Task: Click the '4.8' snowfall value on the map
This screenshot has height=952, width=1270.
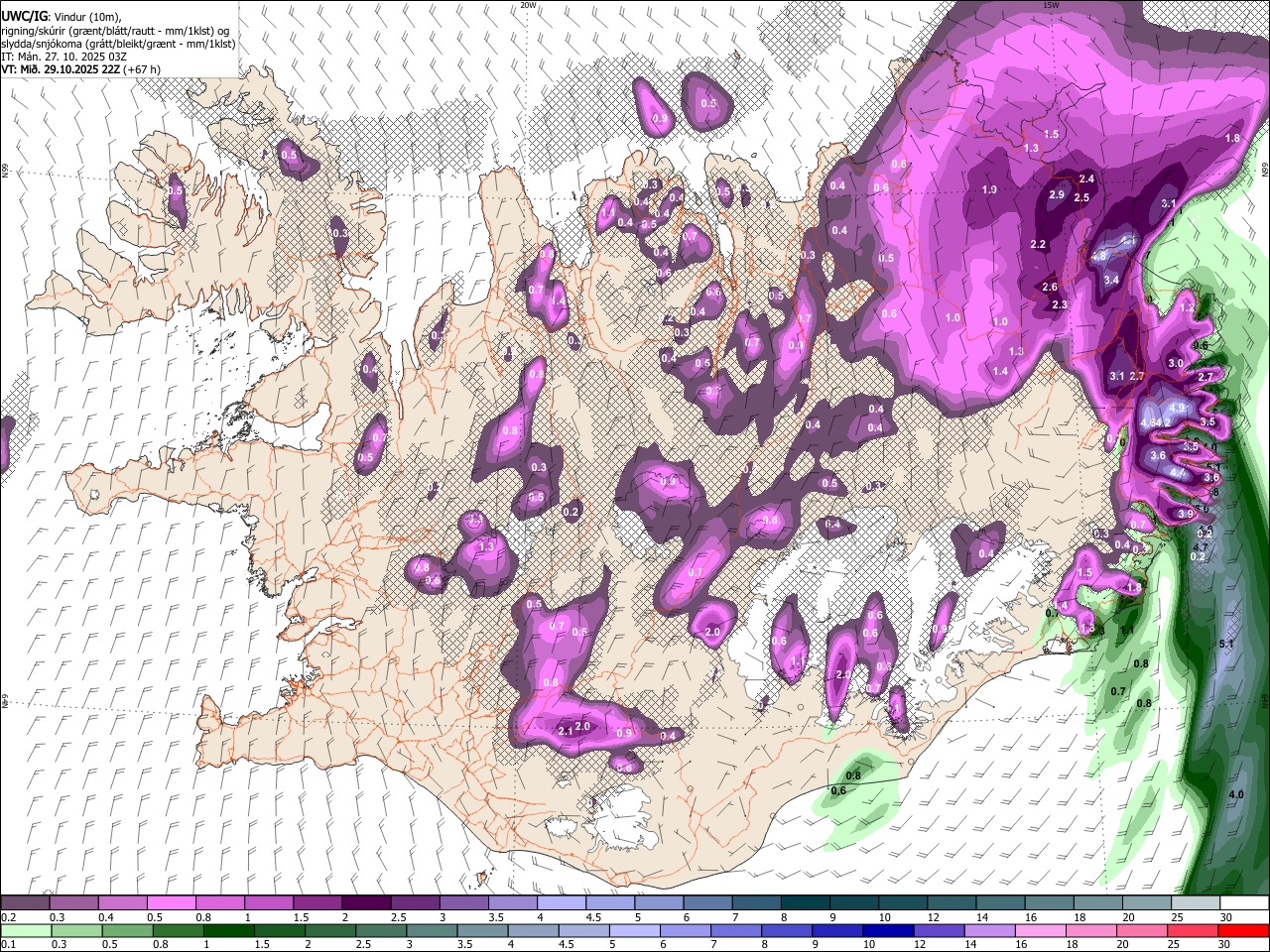Action: click(1098, 256)
